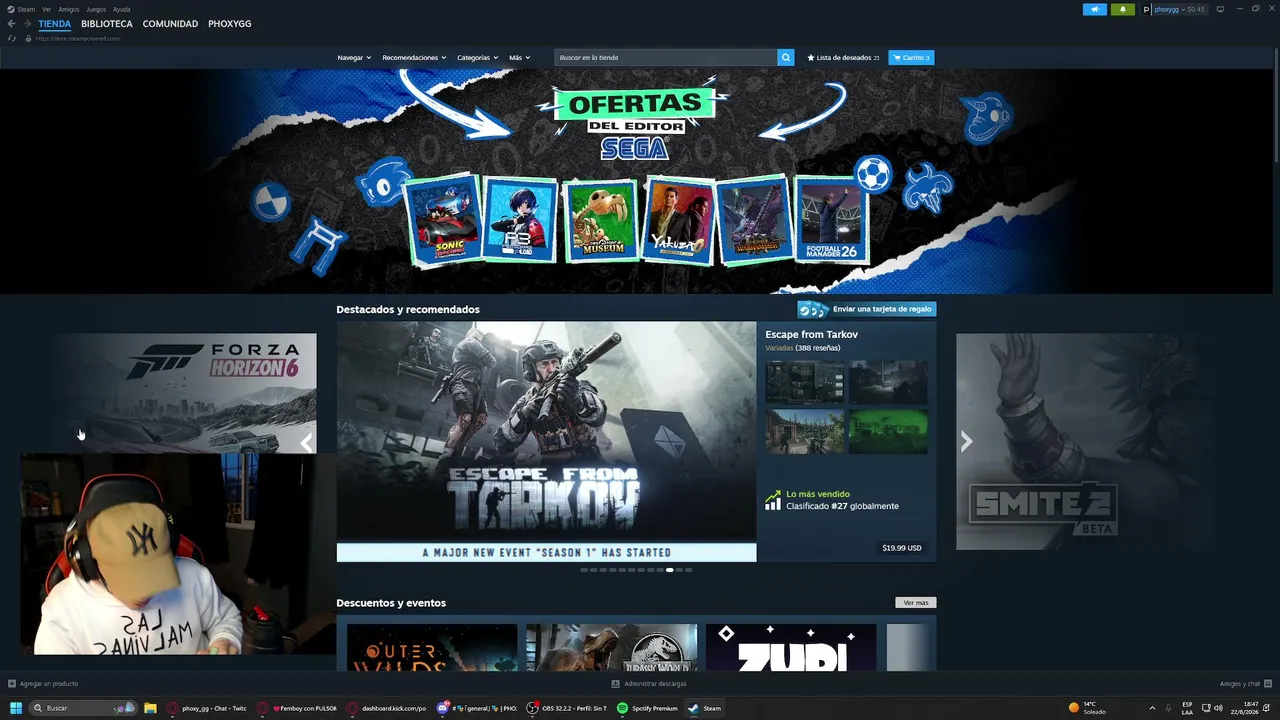The image size is (1280, 720).
Task: Open the Femboy con PULSO taskbar window
Action: pos(297,708)
